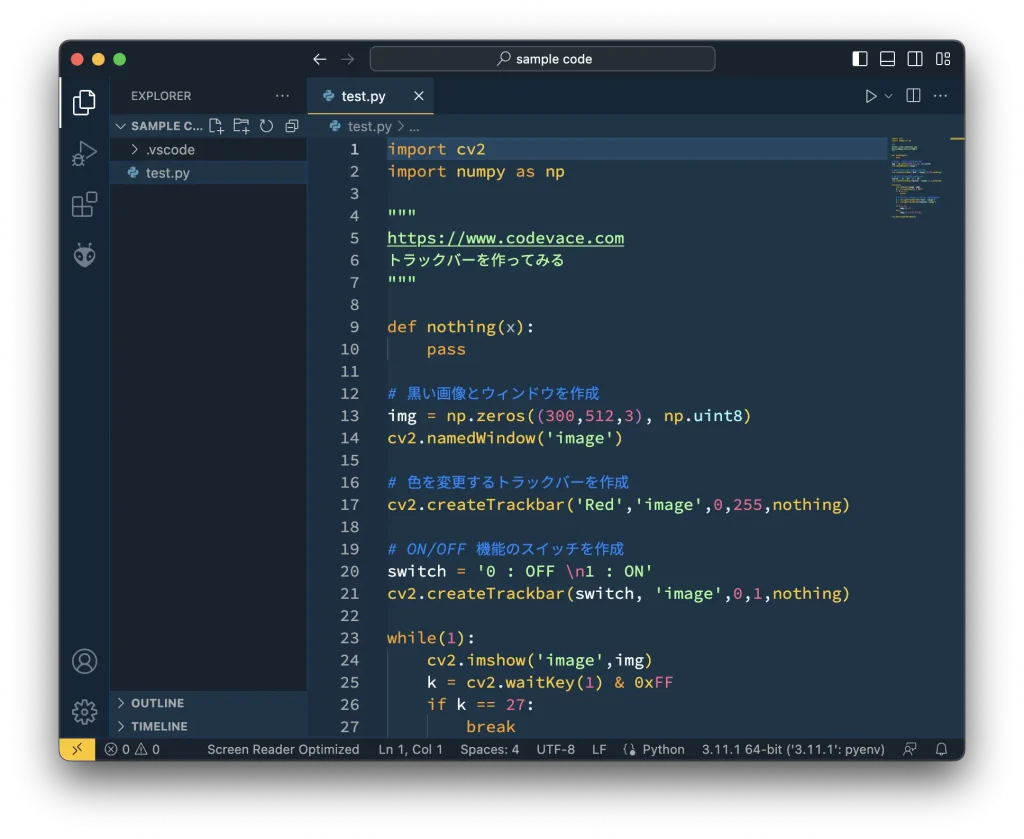Toggle the bottom panel visibility
This screenshot has width=1024, height=839.
[x=887, y=59]
